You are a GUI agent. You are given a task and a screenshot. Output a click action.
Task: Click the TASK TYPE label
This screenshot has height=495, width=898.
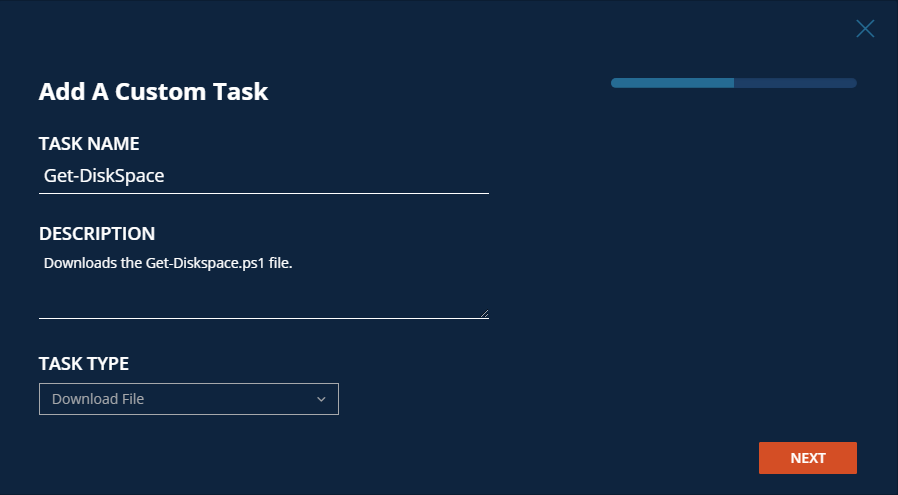click(84, 363)
